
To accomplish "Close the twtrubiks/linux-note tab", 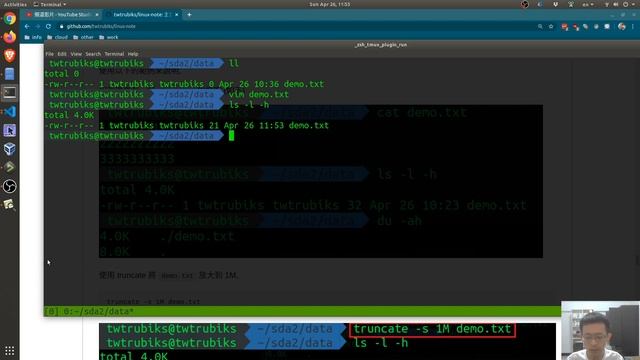I will 177,15.
